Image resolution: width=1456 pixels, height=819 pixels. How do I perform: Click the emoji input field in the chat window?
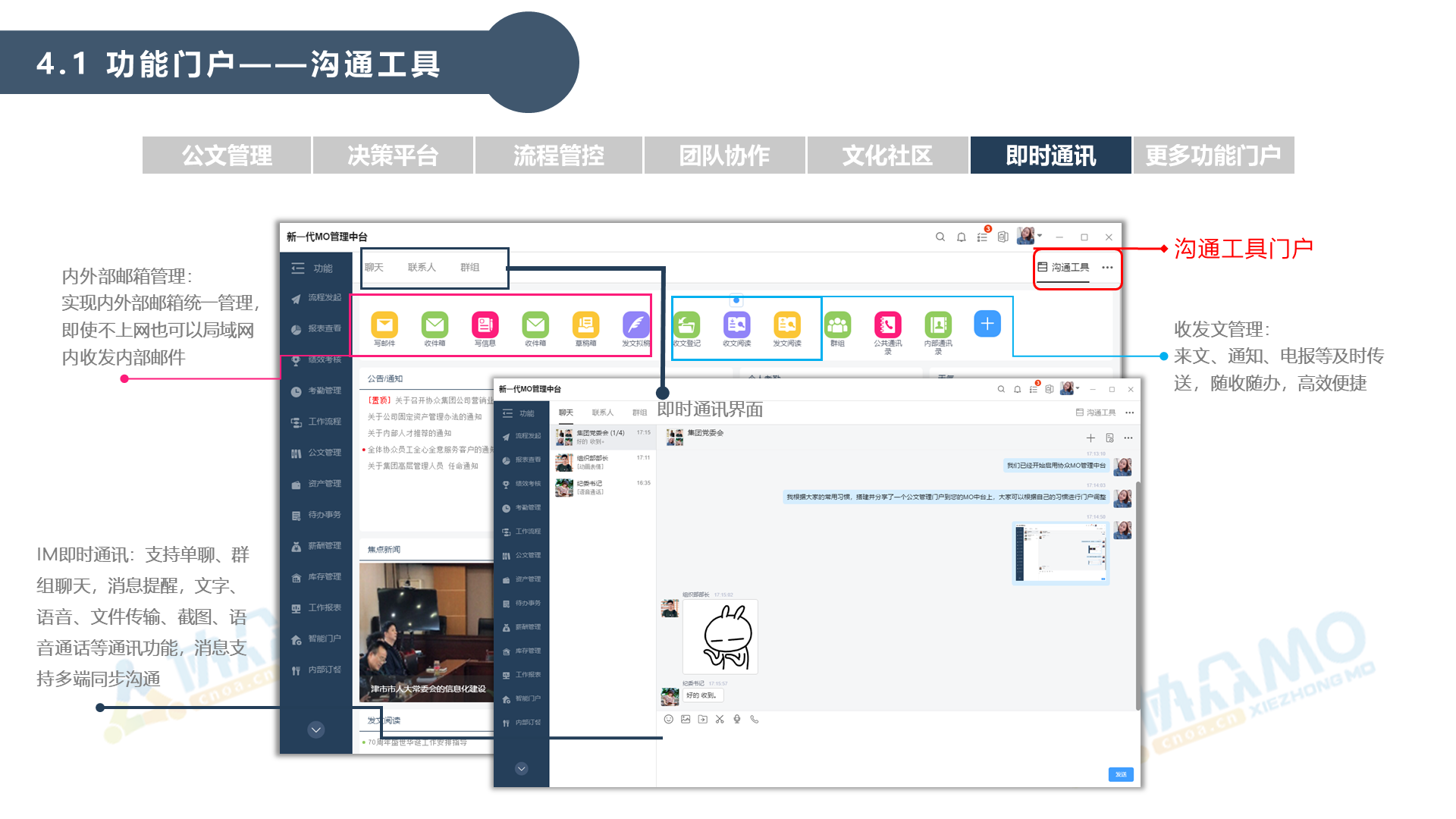pos(668,718)
